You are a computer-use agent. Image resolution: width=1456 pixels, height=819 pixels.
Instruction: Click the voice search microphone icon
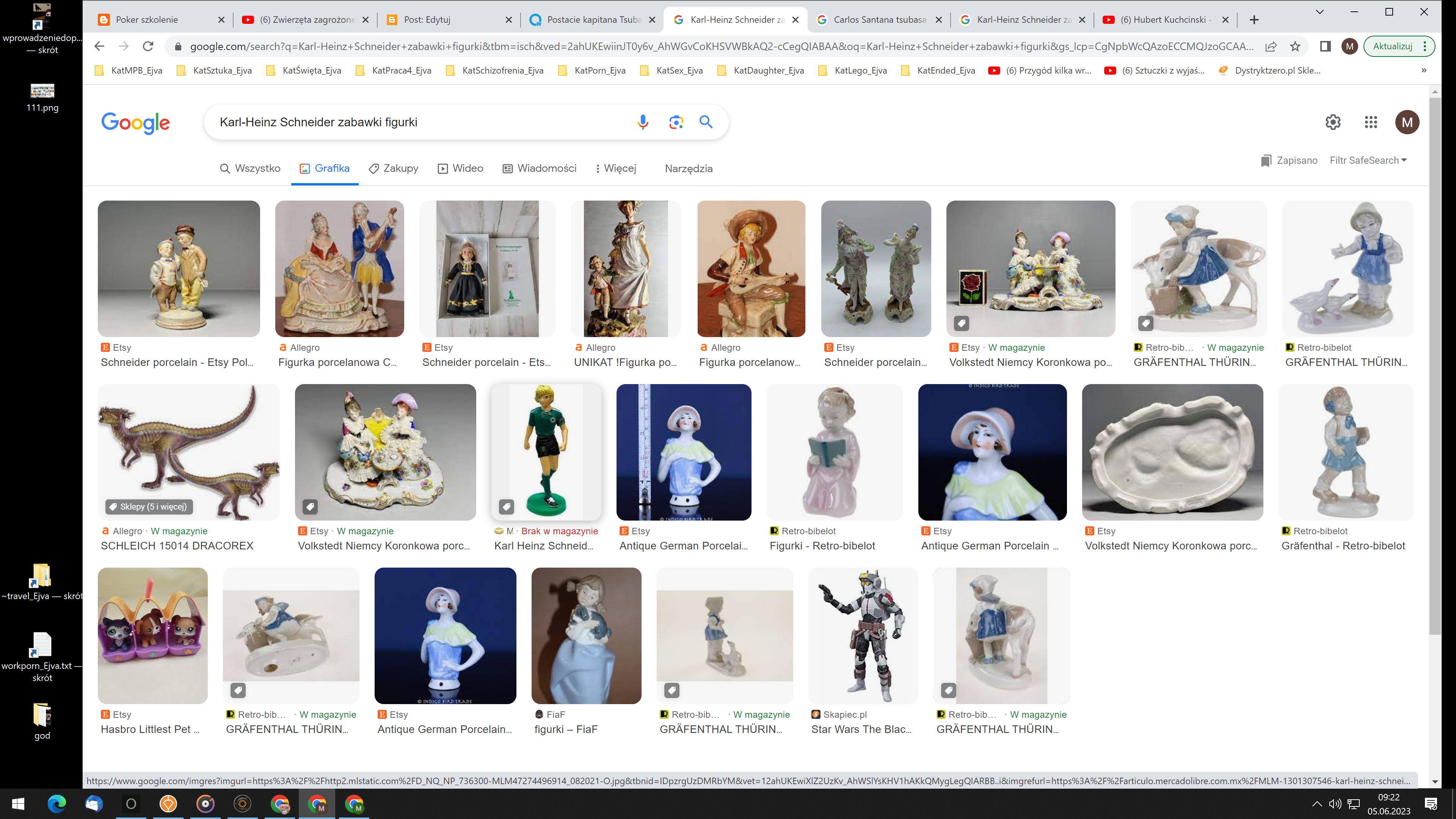[x=643, y=122]
